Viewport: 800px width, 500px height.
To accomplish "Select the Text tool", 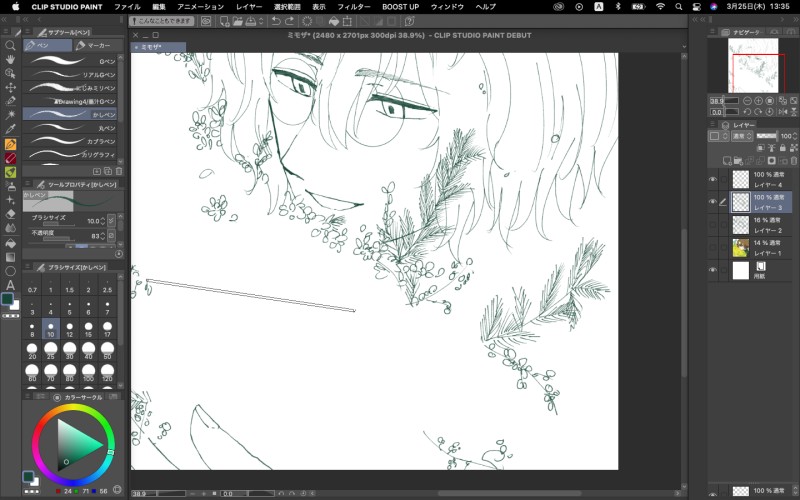I will [x=10, y=285].
